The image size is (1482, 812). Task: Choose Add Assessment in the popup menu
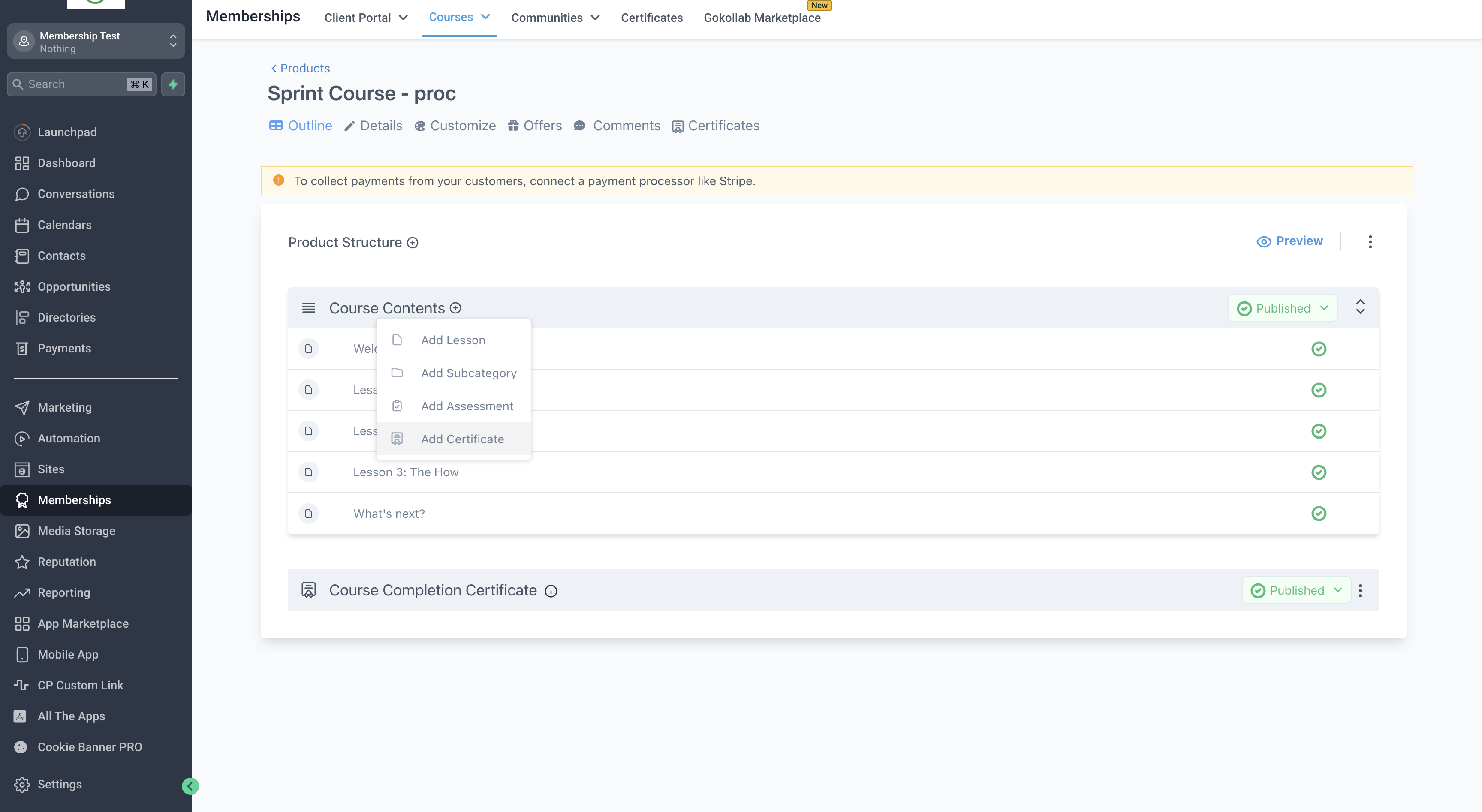coord(467,406)
